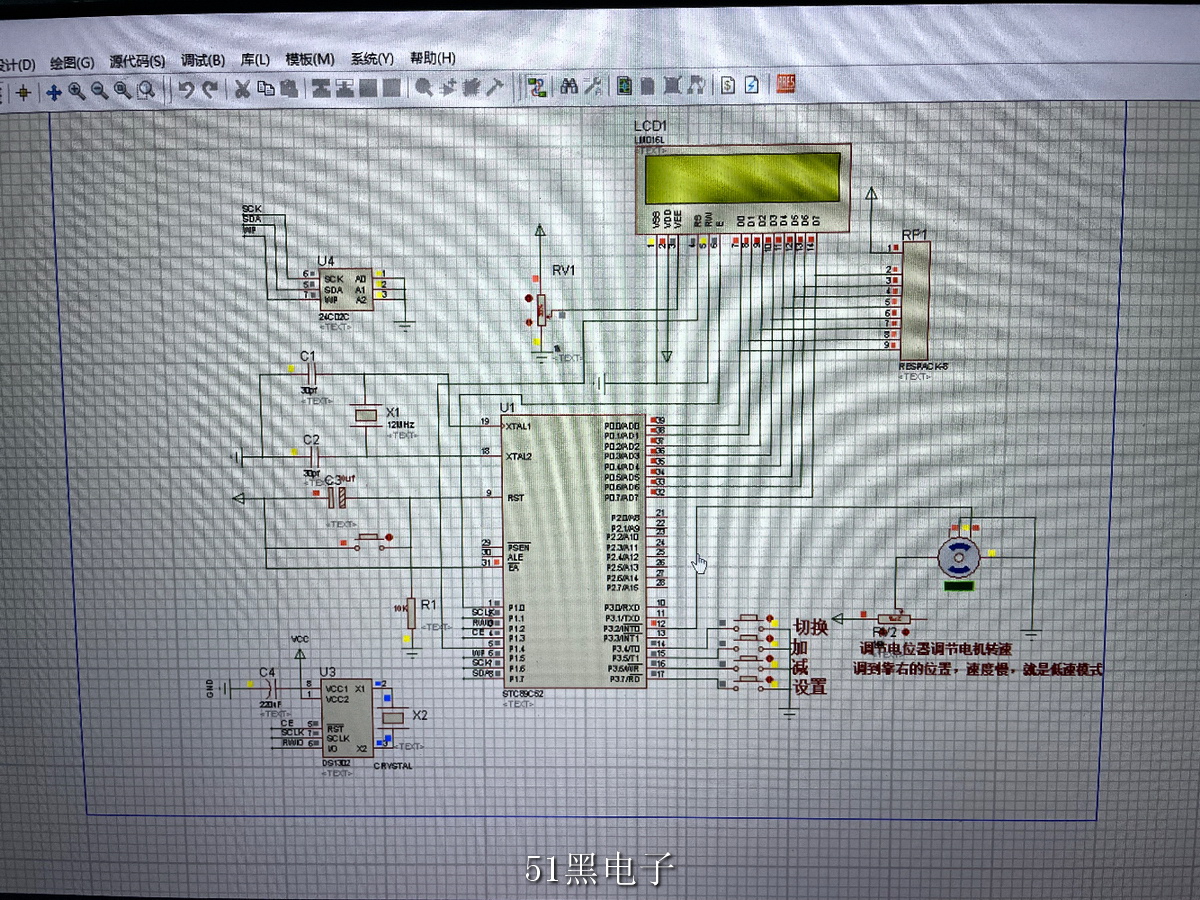Undo the last change

pos(186,89)
